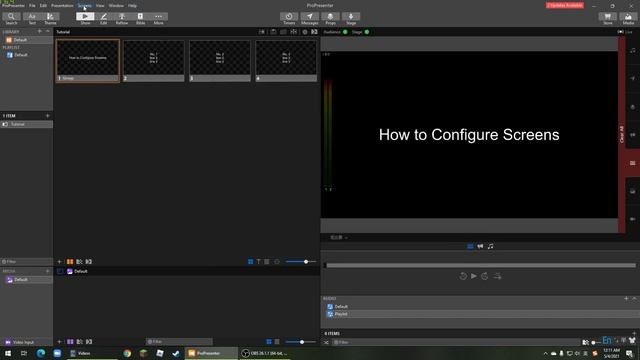Screen dimensions: 640x360
Task: Open the Timers panel
Action: 289,18
